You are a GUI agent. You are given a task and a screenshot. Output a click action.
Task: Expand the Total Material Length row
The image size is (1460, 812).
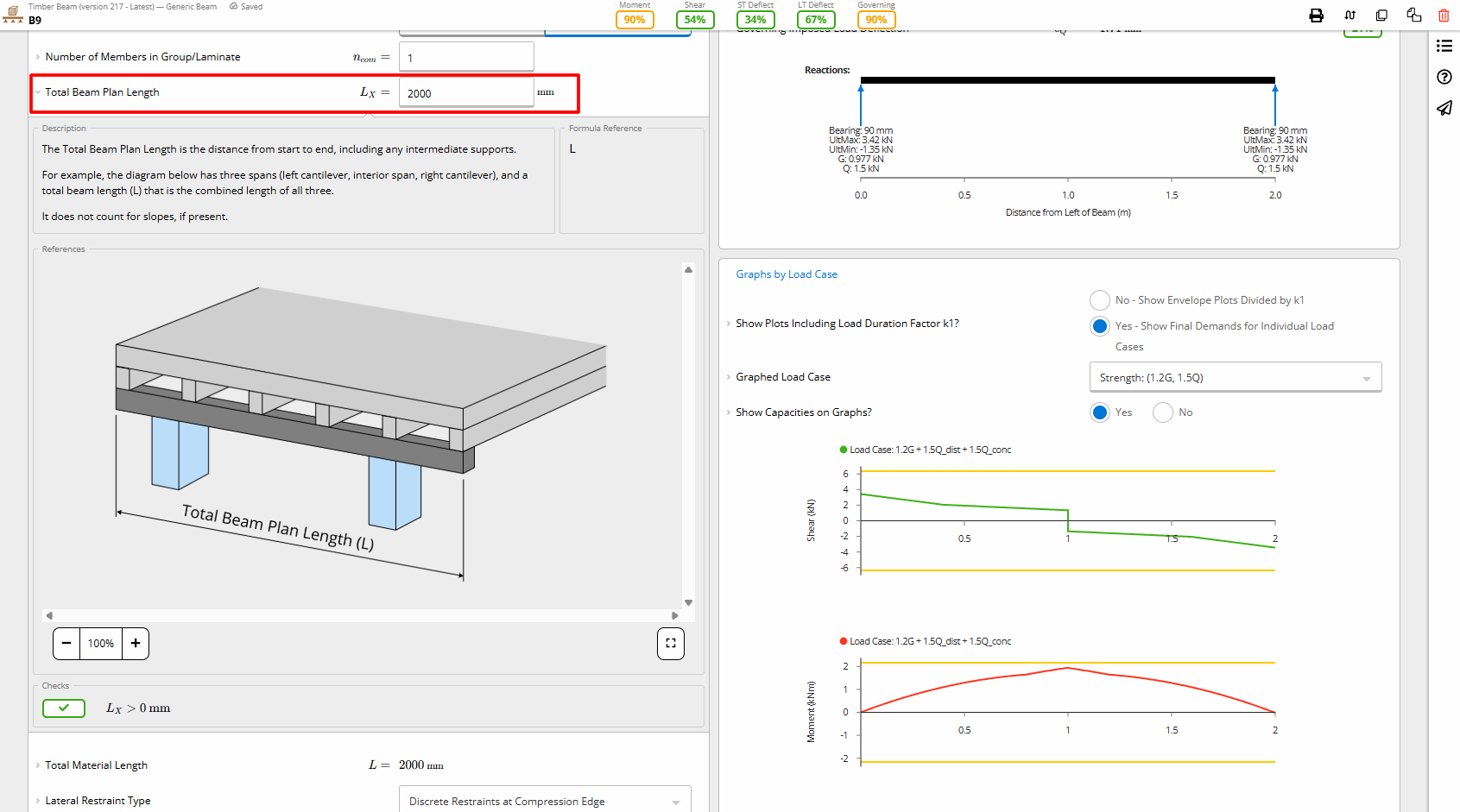click(38, 765)
